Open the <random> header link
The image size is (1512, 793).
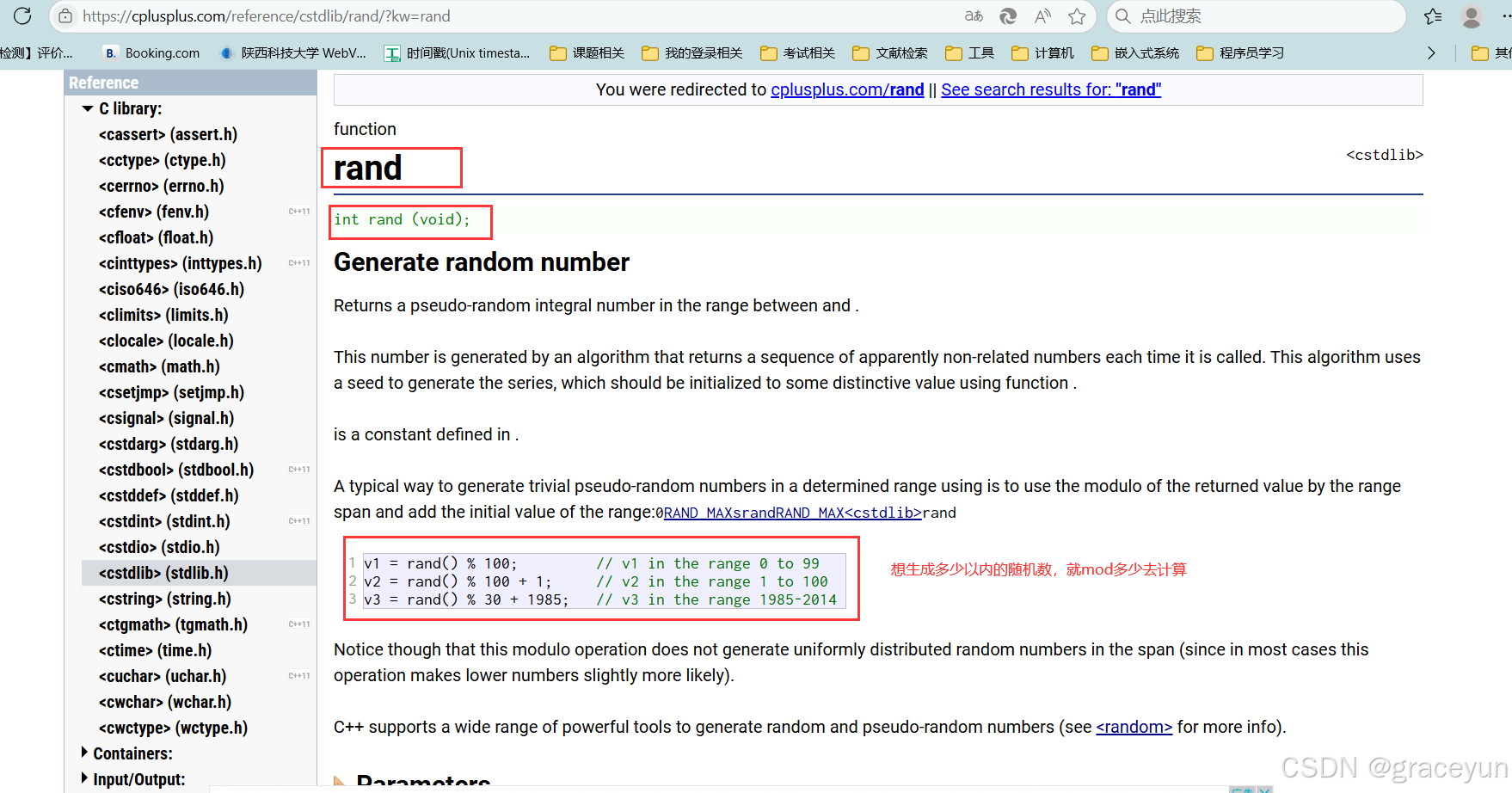coord(1134,727)
